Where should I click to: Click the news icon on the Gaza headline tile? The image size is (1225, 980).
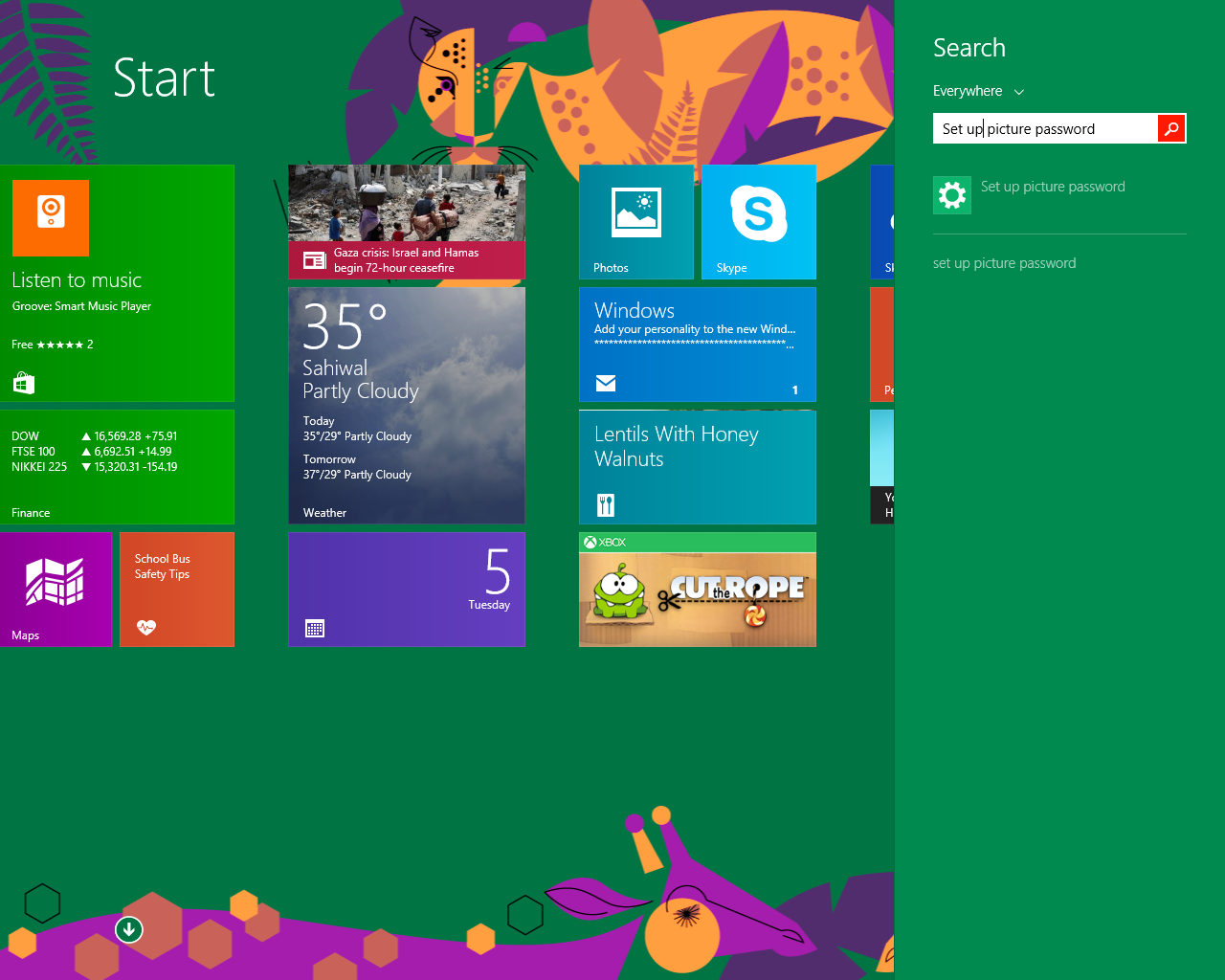point(315,259)
